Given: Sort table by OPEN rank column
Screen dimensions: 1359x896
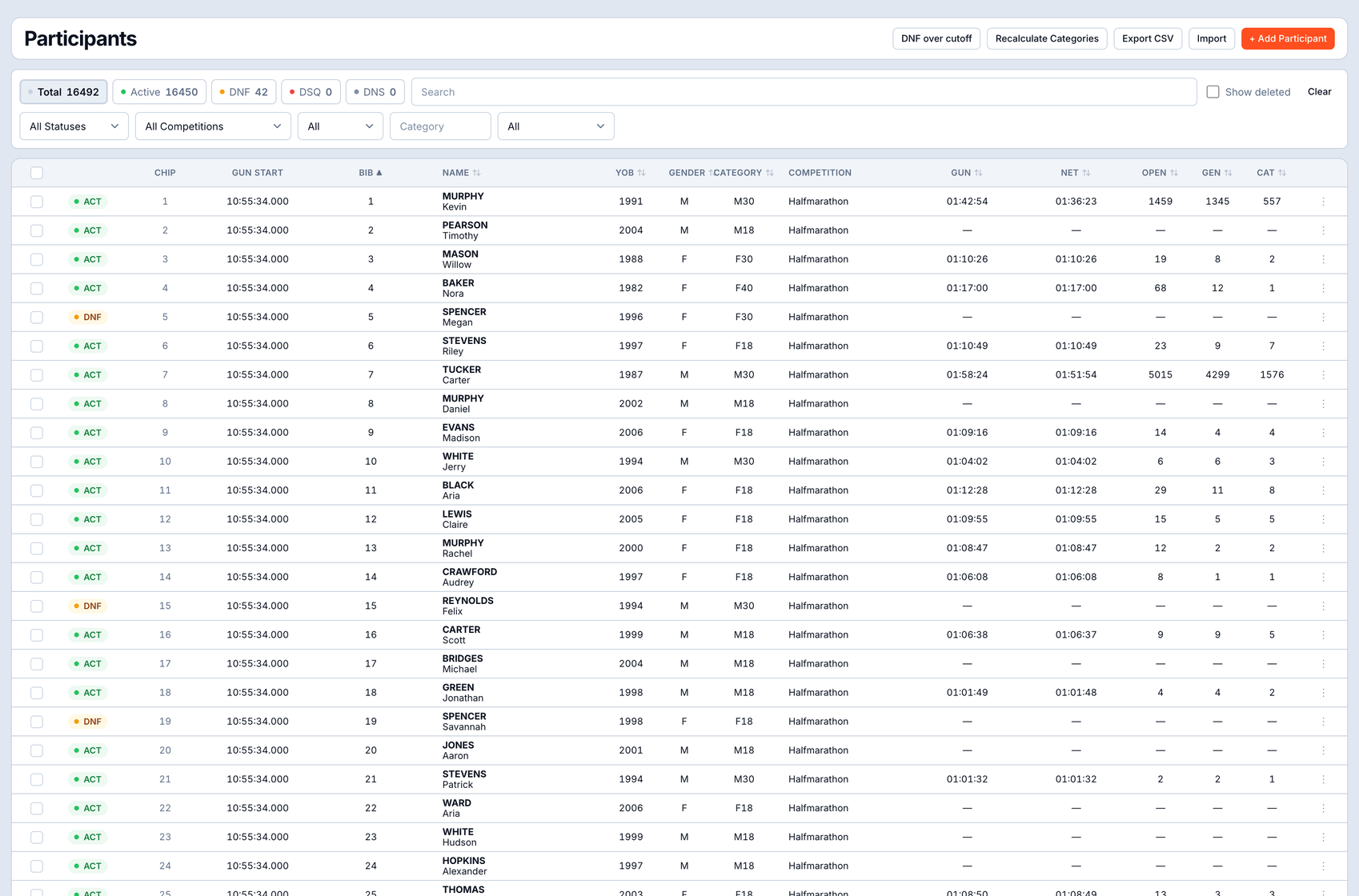Looking at the screenshot, I should click(x=1160, y=173).
